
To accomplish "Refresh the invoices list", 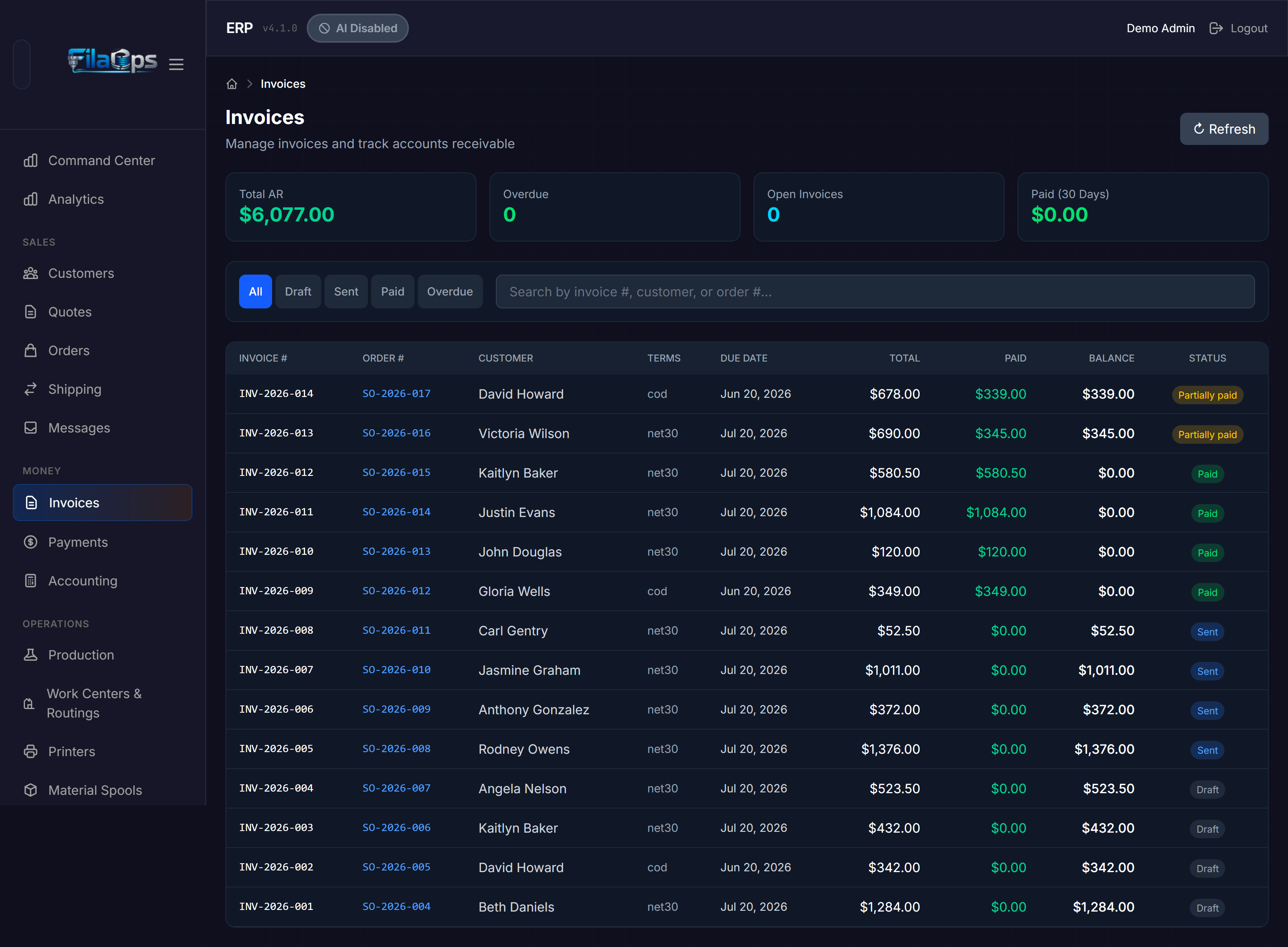I will coord(1224,129).
